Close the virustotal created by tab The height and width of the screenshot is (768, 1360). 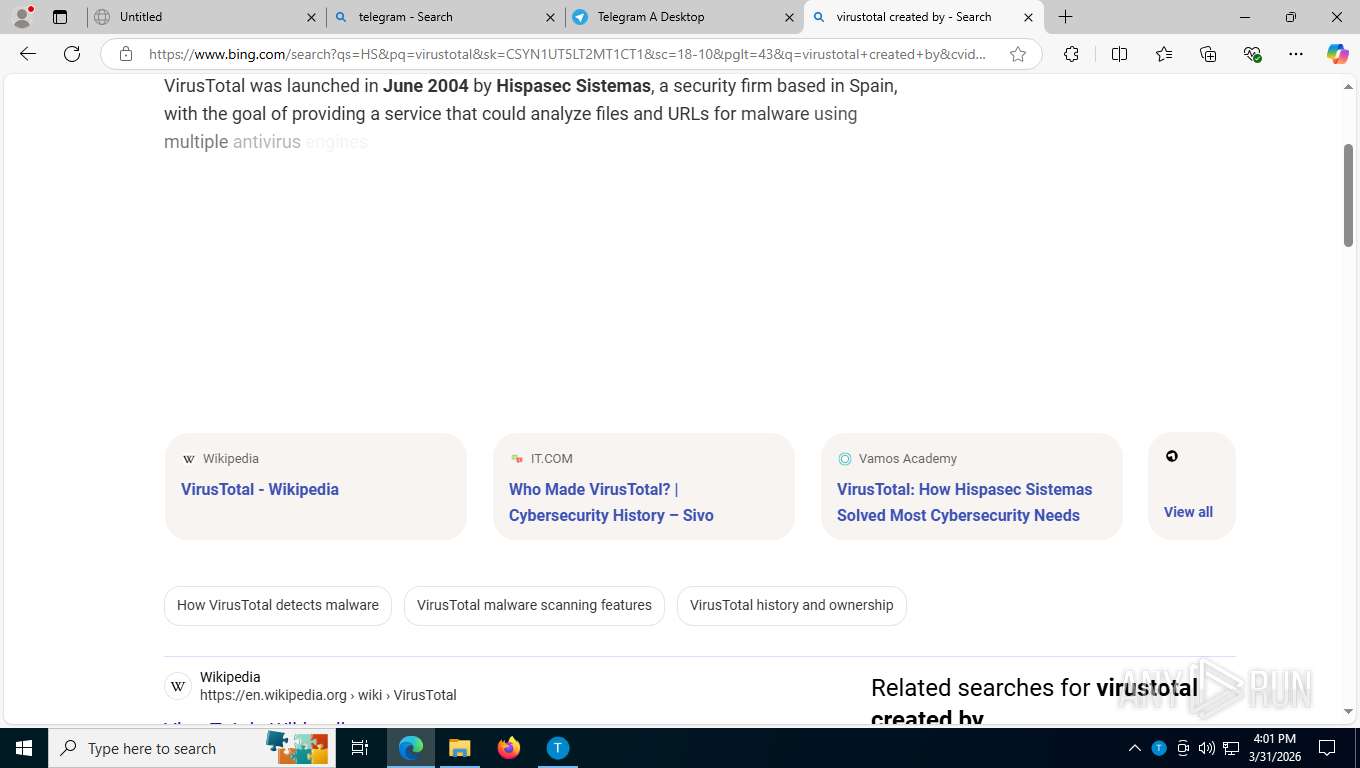click(x=1028, y=17)
